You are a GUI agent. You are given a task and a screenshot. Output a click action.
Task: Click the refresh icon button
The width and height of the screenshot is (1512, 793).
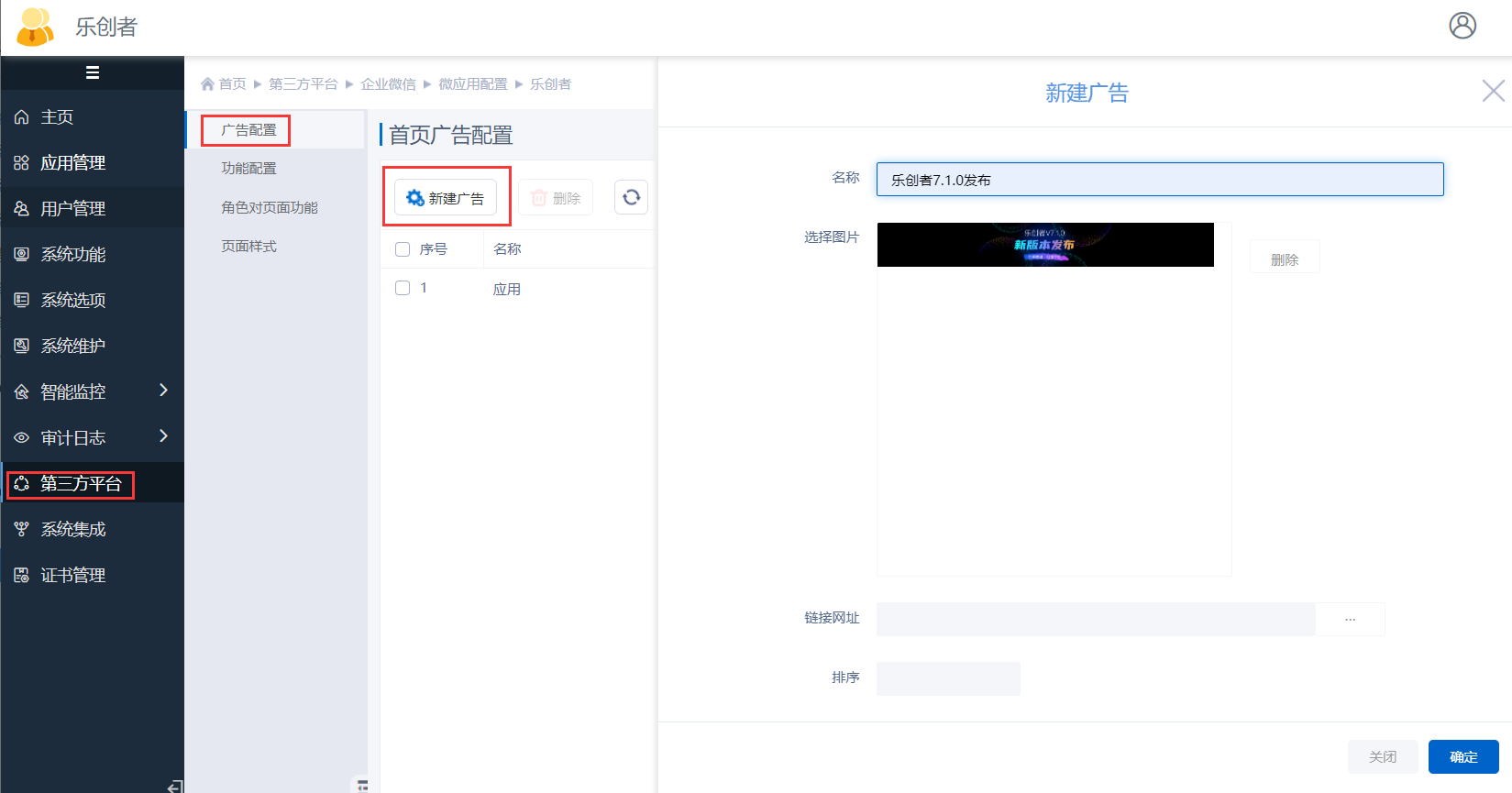coord(631,197)
